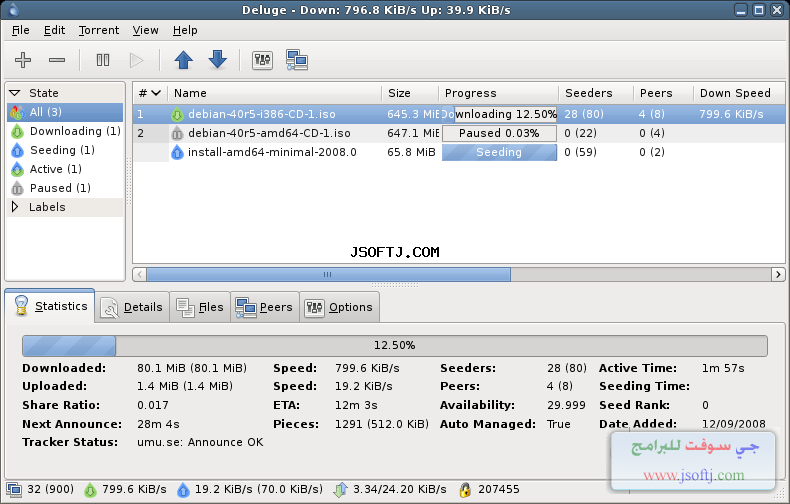Filter by Active (1) state

click(x=65, y=169)
